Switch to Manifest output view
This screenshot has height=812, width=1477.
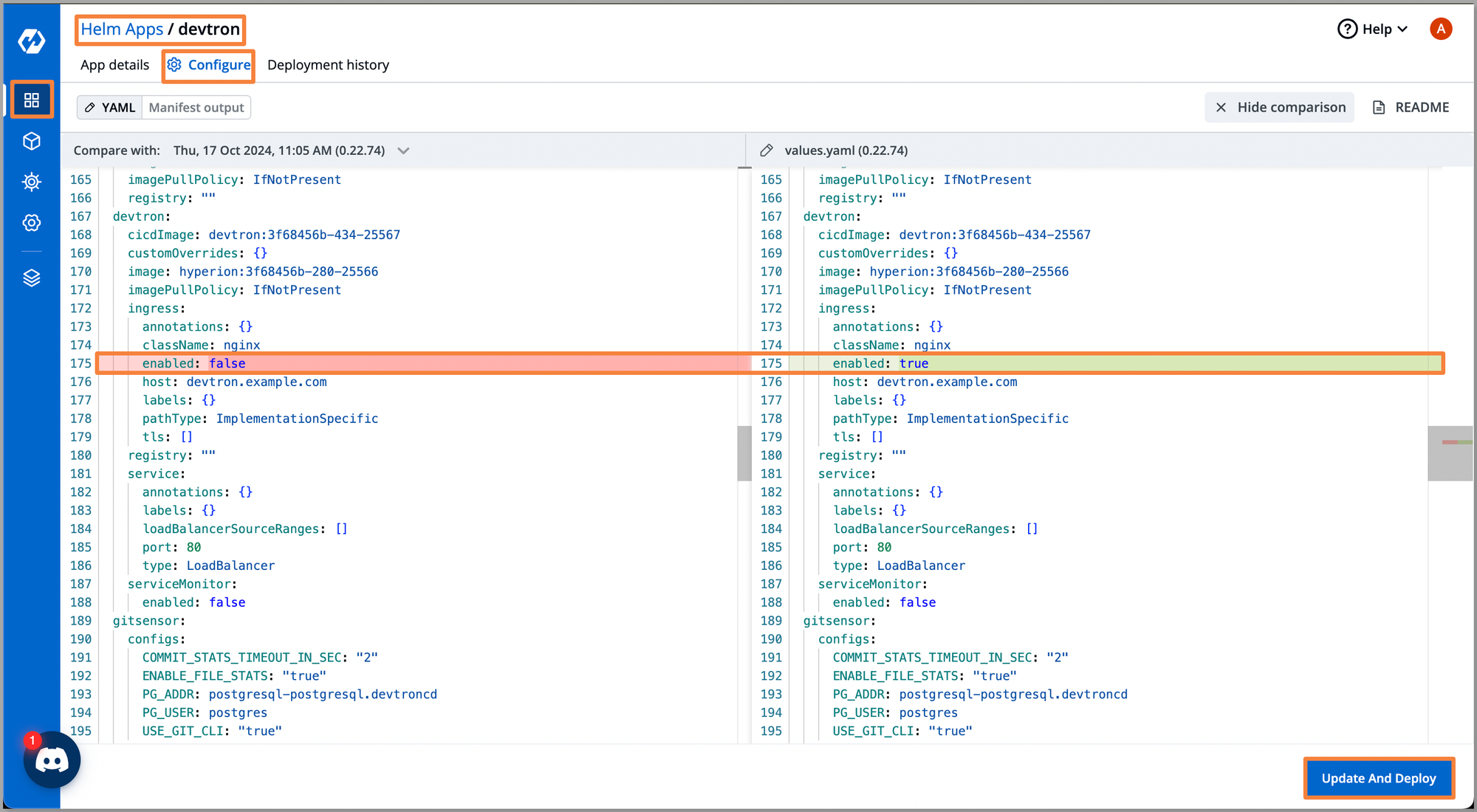(196, 108)
